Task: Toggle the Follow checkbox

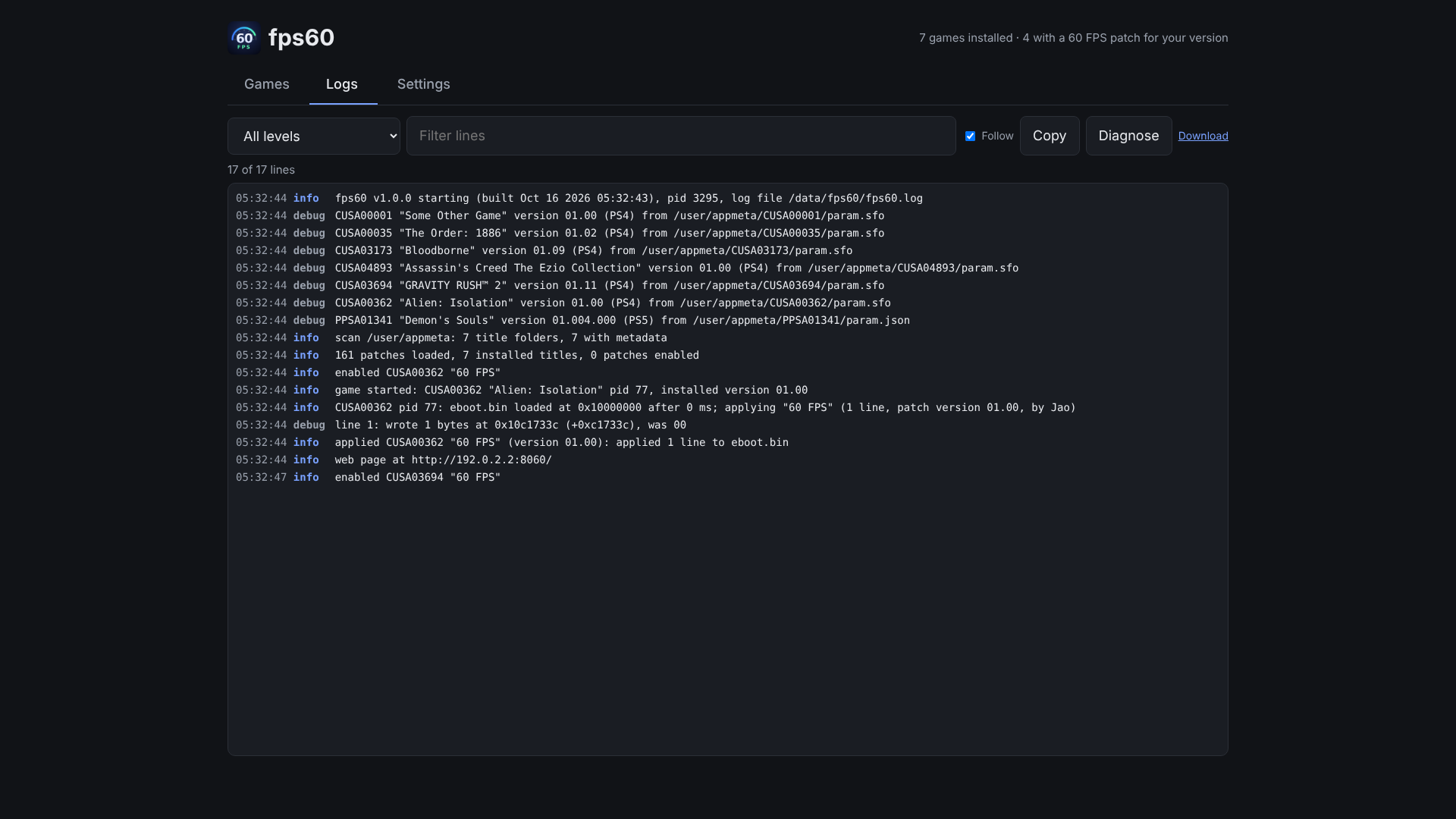Action: (x=970, y=136)
